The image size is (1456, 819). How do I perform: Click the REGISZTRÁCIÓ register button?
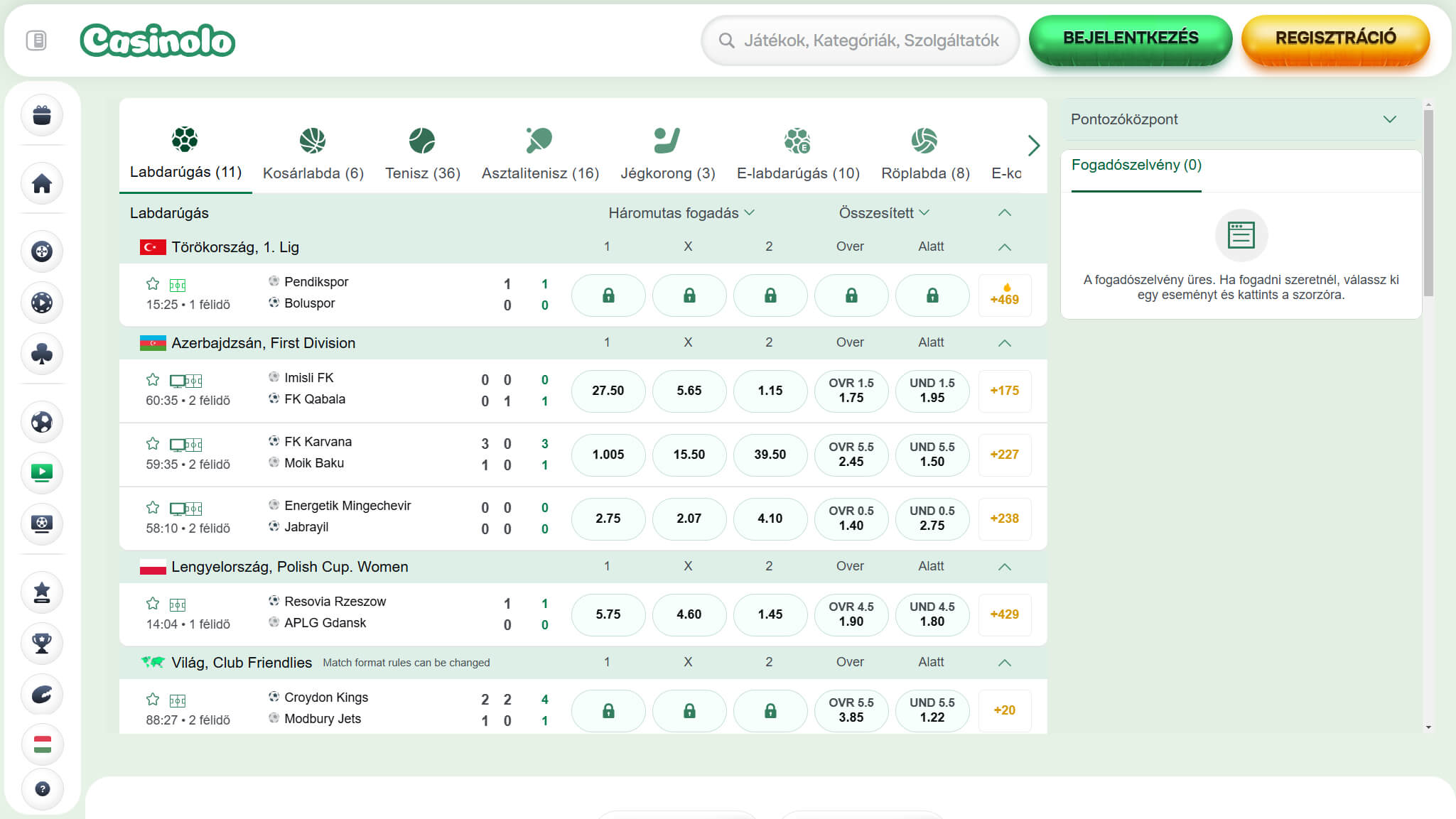pyautogui.click(x=1335, y=40)
